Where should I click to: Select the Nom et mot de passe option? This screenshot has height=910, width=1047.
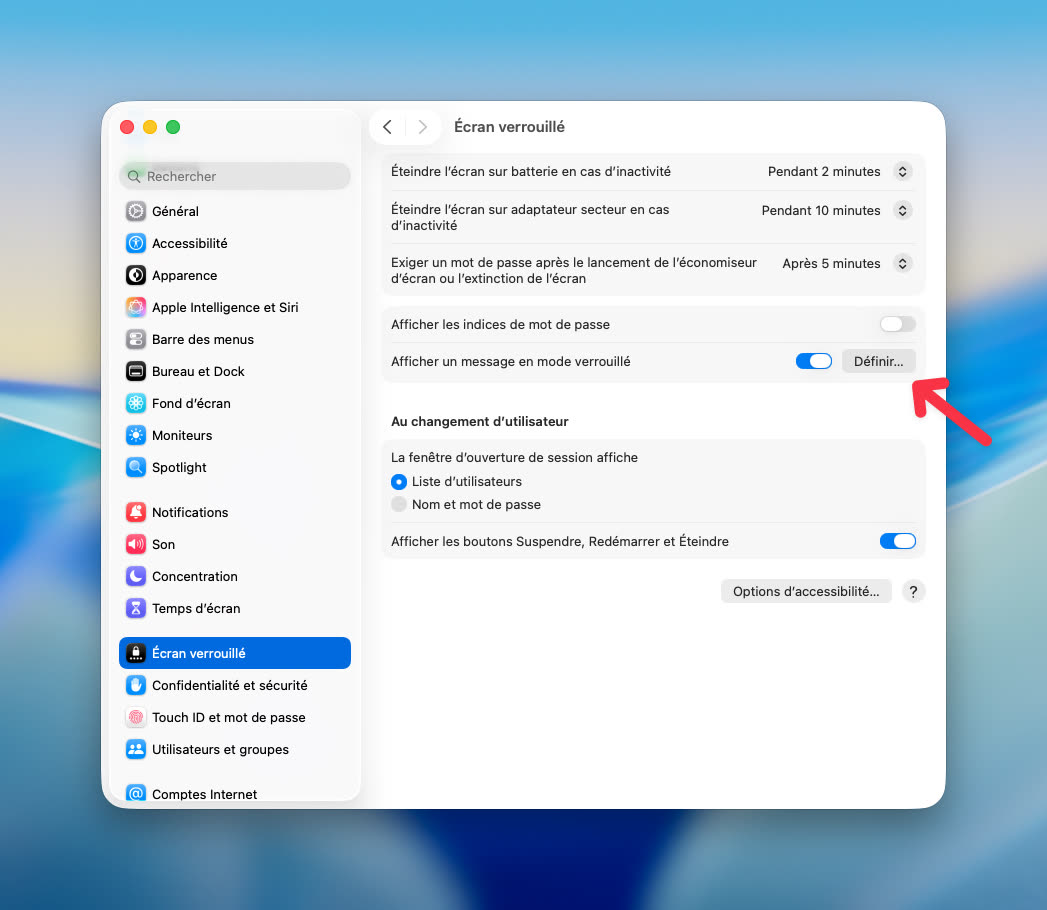pyautogui.click(x=400, y=505)
